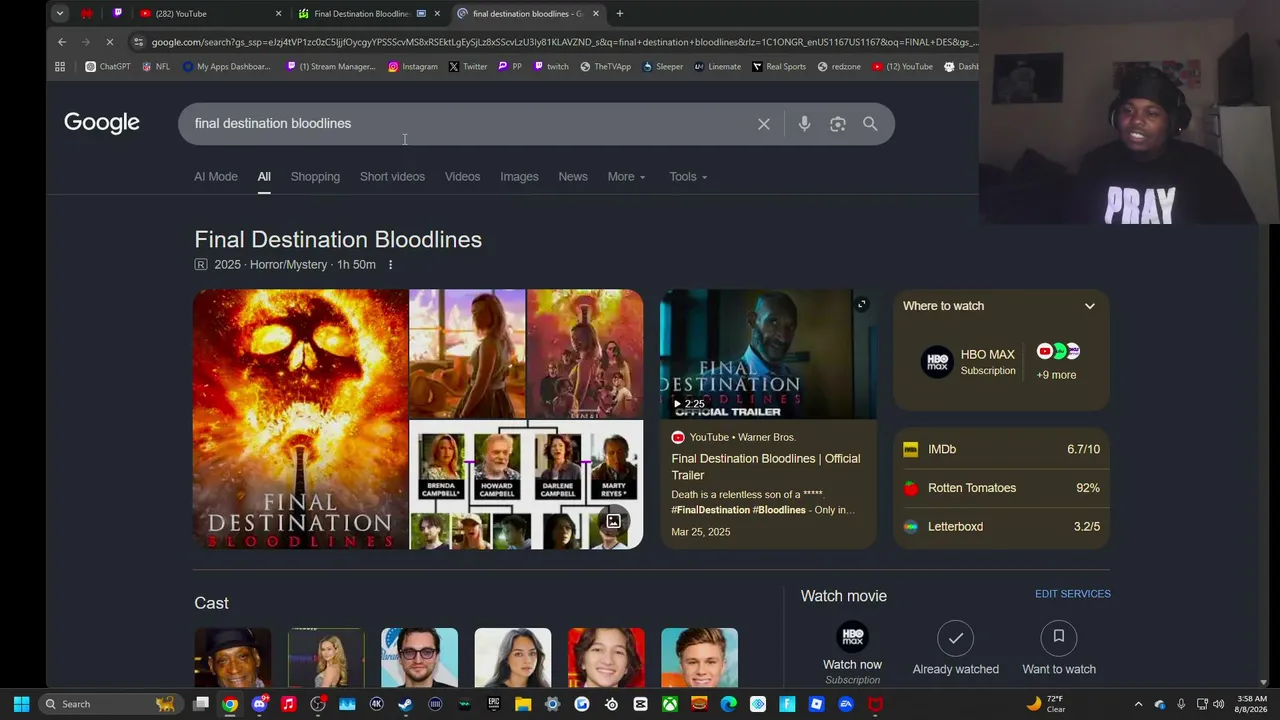
Task: Open Google Lens image search icon
Action: tap(838, 124)
